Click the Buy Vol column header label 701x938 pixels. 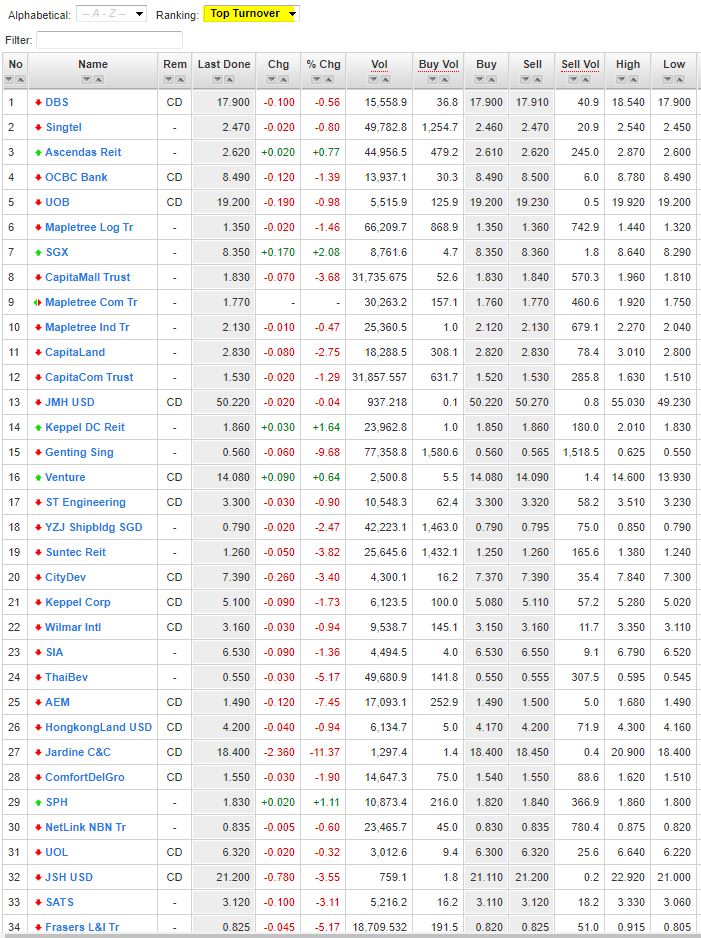(438, 65)
